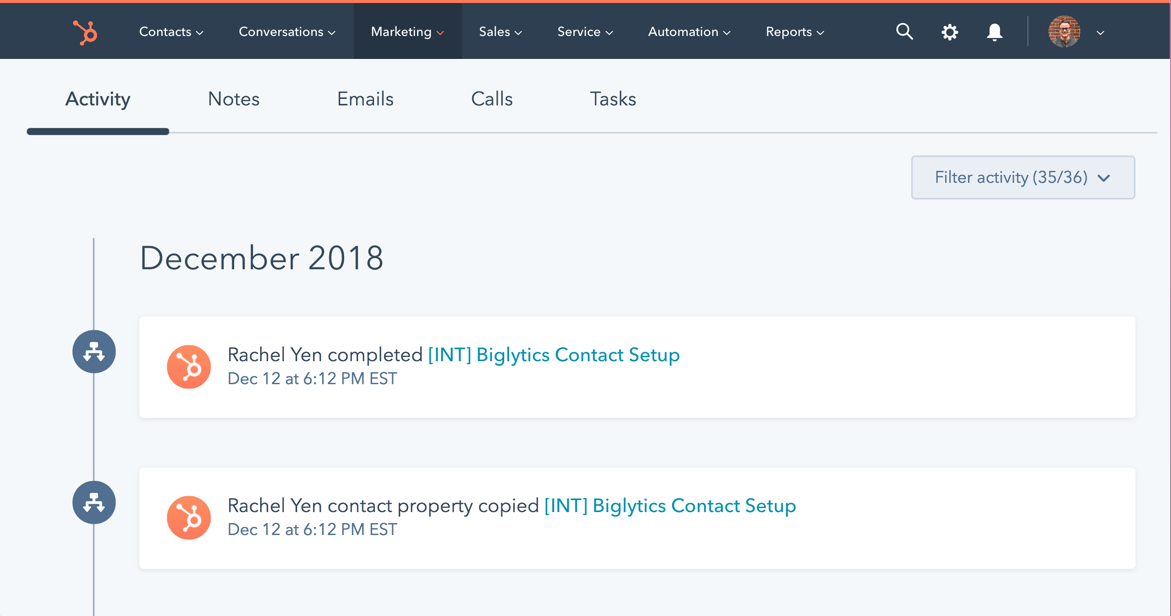Click HubSpot icon in the completed event card

click(189, 367)
